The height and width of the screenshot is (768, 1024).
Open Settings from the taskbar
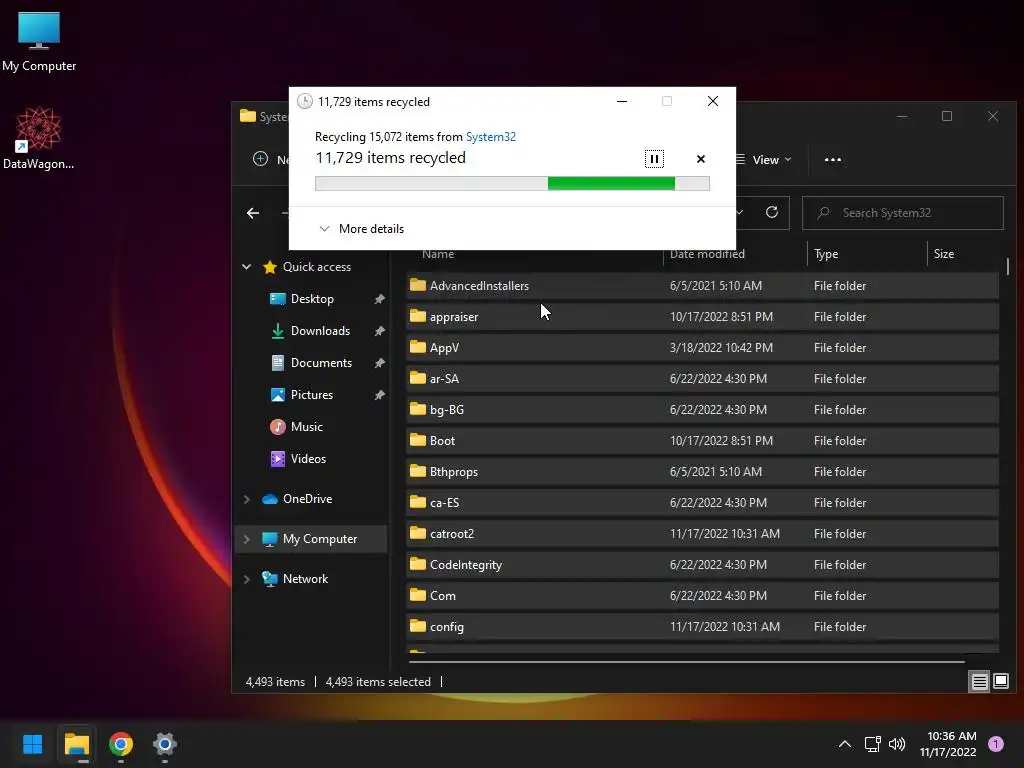(x=165, y=744)
